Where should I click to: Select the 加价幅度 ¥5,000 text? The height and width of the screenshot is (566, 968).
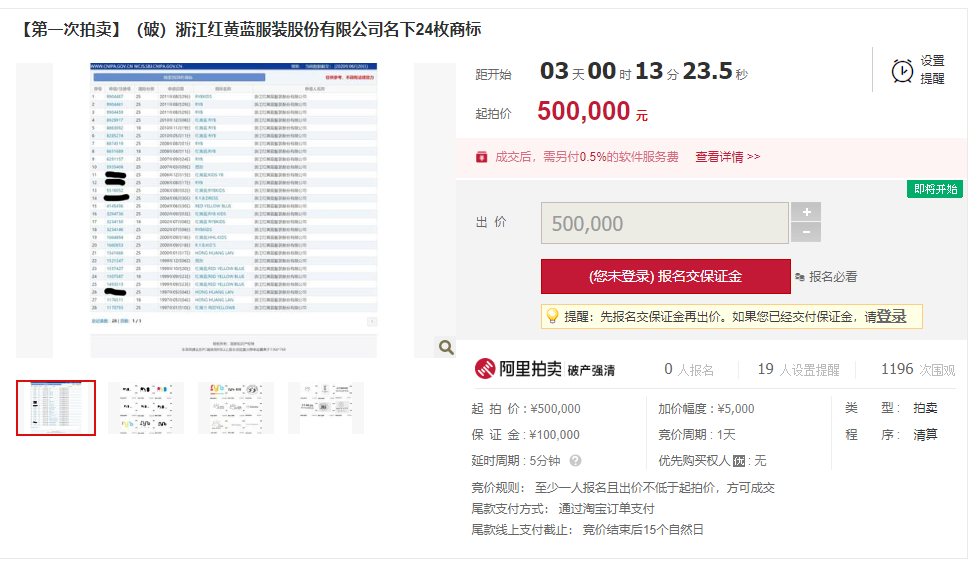(706, 409)
